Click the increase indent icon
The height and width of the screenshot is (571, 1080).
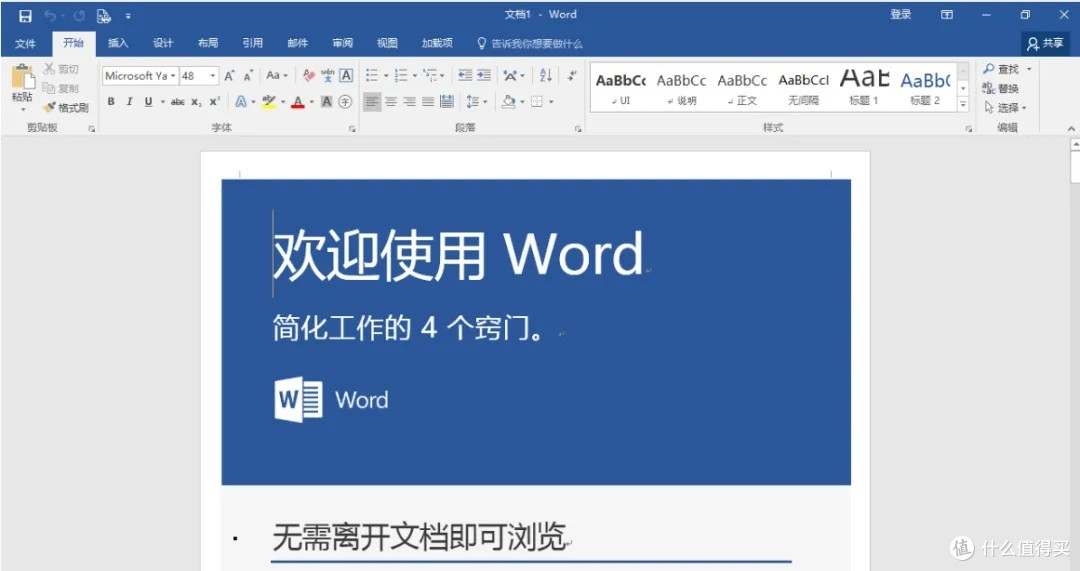pos(484,75)
